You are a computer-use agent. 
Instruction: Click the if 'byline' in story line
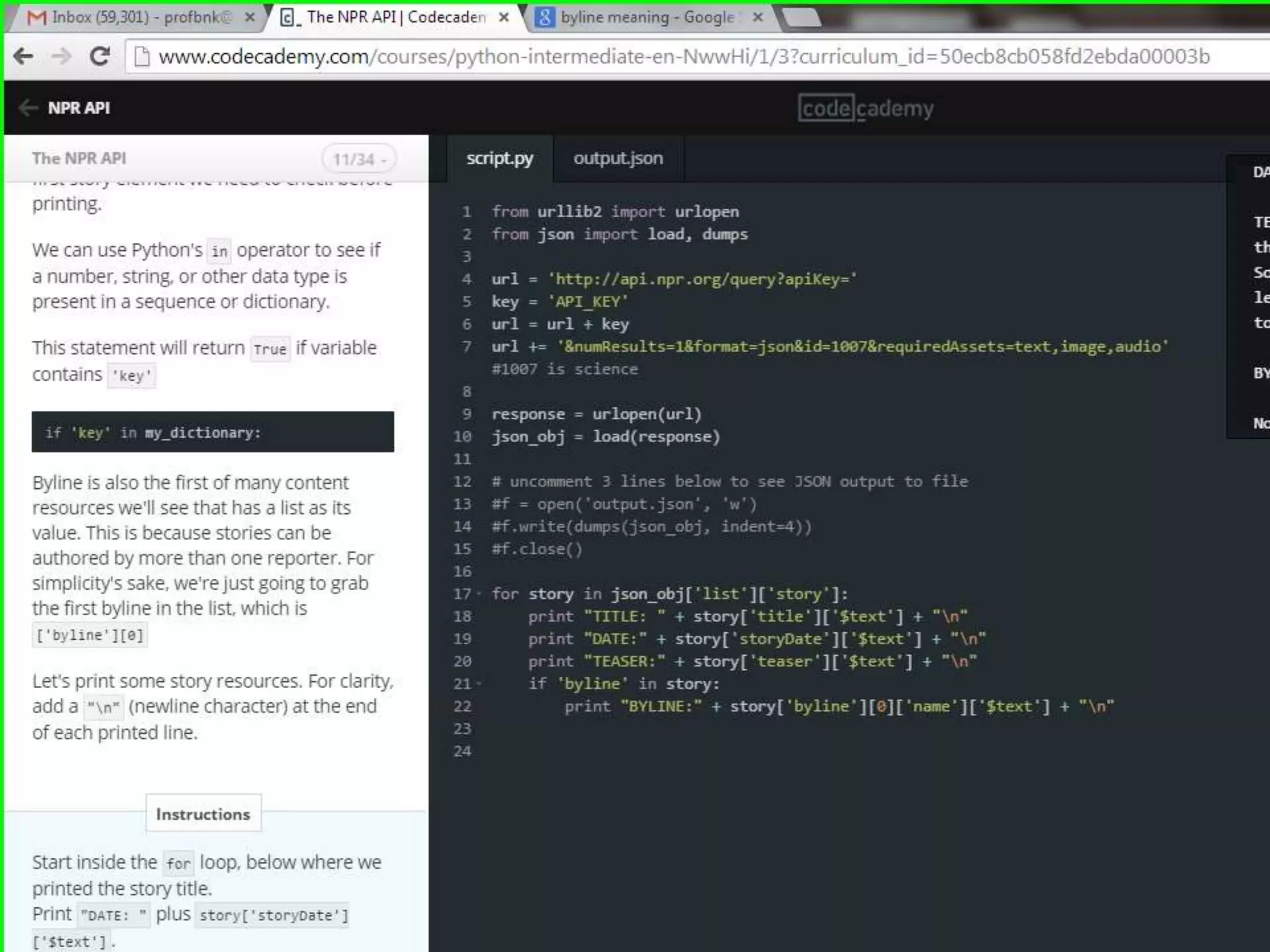624,684
